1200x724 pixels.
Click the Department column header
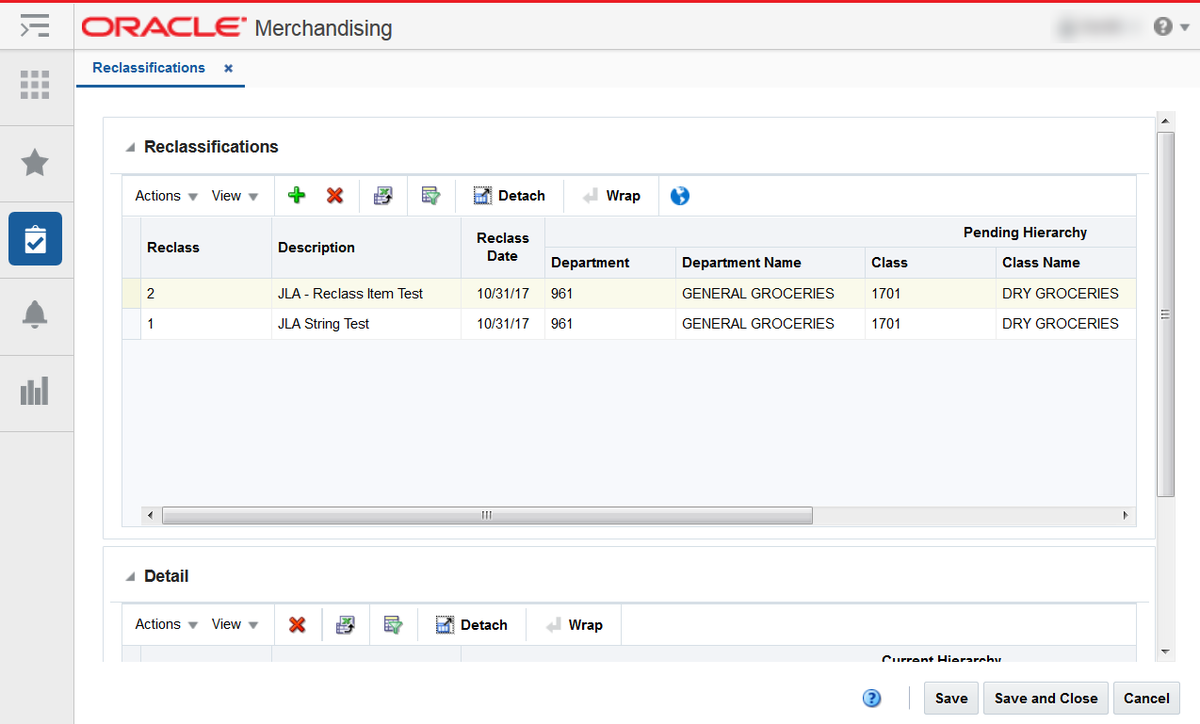[x=610, y=262]
